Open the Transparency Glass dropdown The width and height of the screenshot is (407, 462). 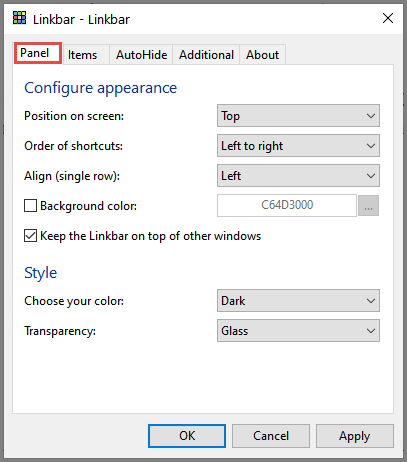(x=298, y=331)
